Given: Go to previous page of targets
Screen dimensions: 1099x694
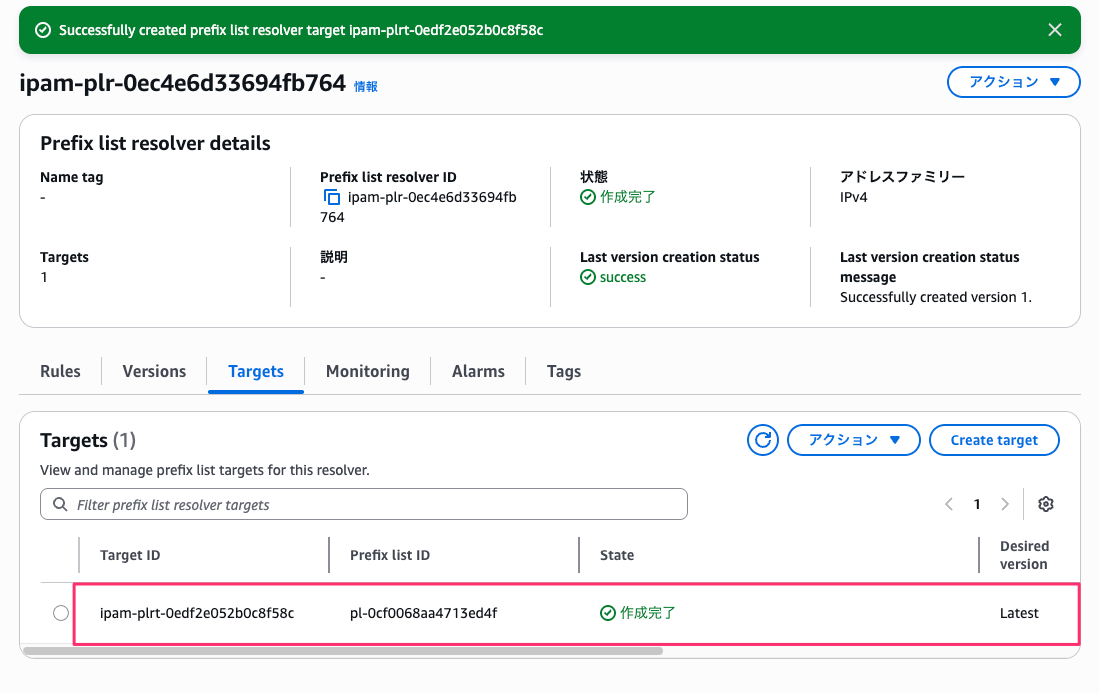Looking at the screenshot, I should pyautogui.click(x=949, y=505).
